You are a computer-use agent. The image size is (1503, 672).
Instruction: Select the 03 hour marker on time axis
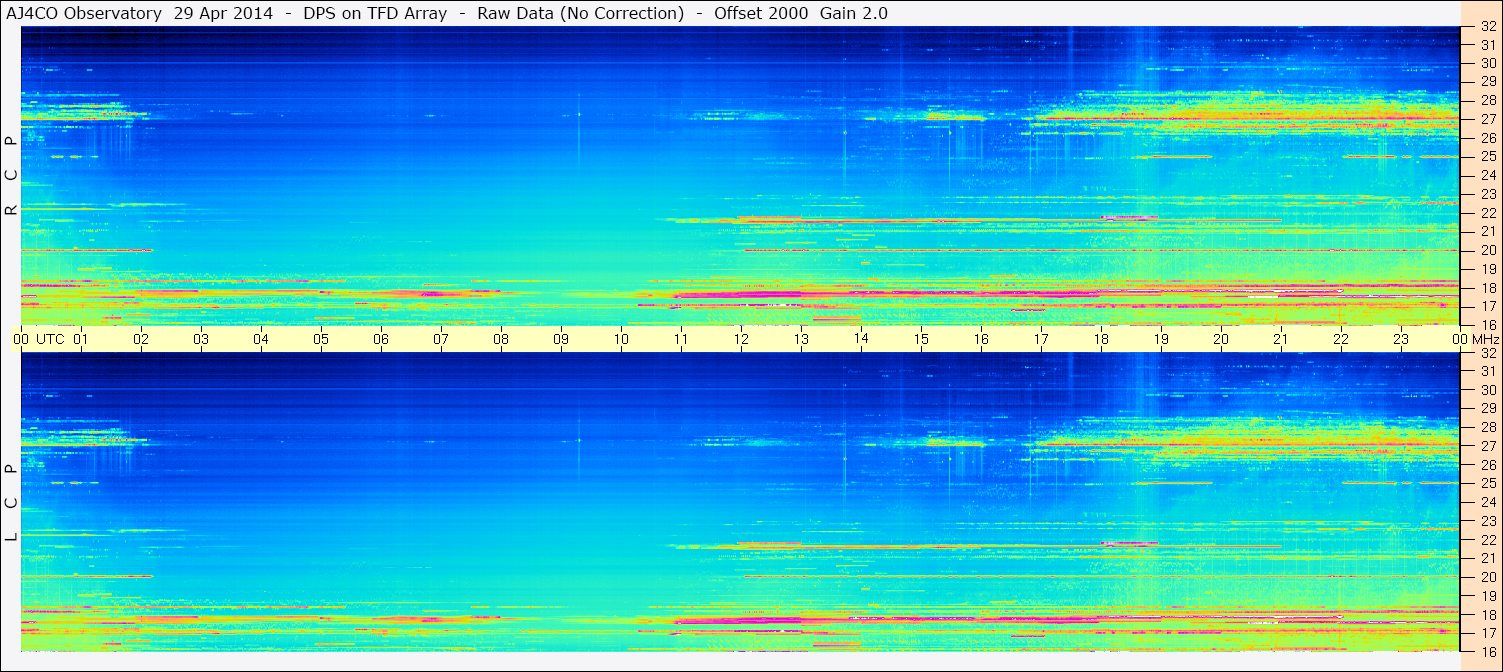pyautogui.click(x=201, y=339)
